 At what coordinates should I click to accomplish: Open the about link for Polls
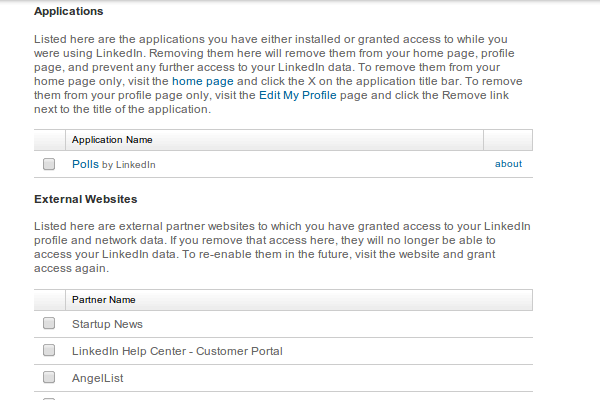(508, 164)
